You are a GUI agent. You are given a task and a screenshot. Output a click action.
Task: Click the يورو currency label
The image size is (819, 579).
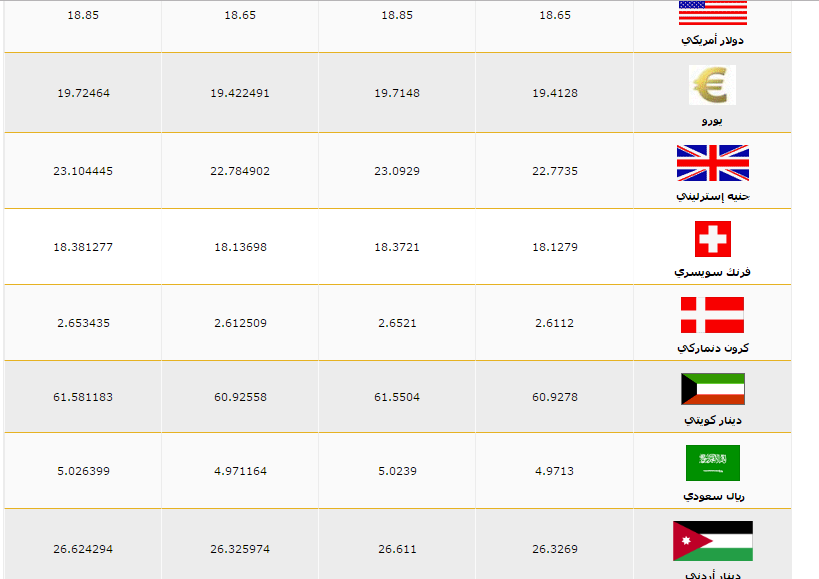tap(712, 121)
